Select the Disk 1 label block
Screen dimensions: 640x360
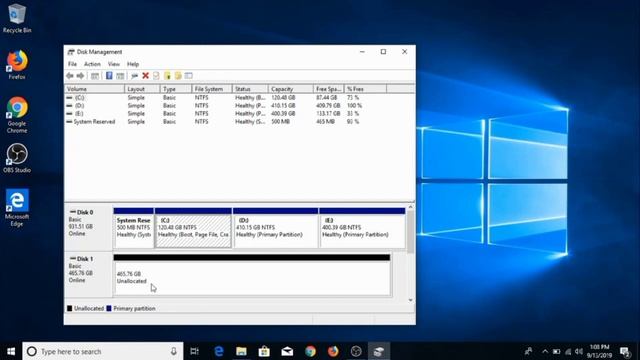[88, 274]
